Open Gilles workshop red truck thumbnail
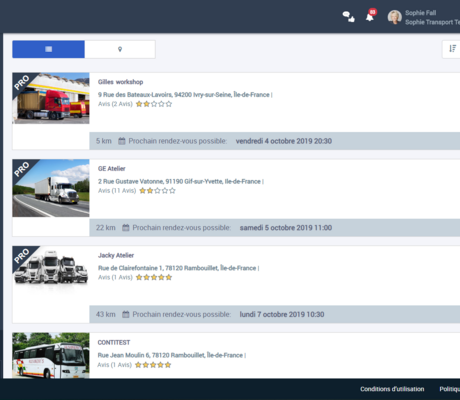 coord(51,98)
